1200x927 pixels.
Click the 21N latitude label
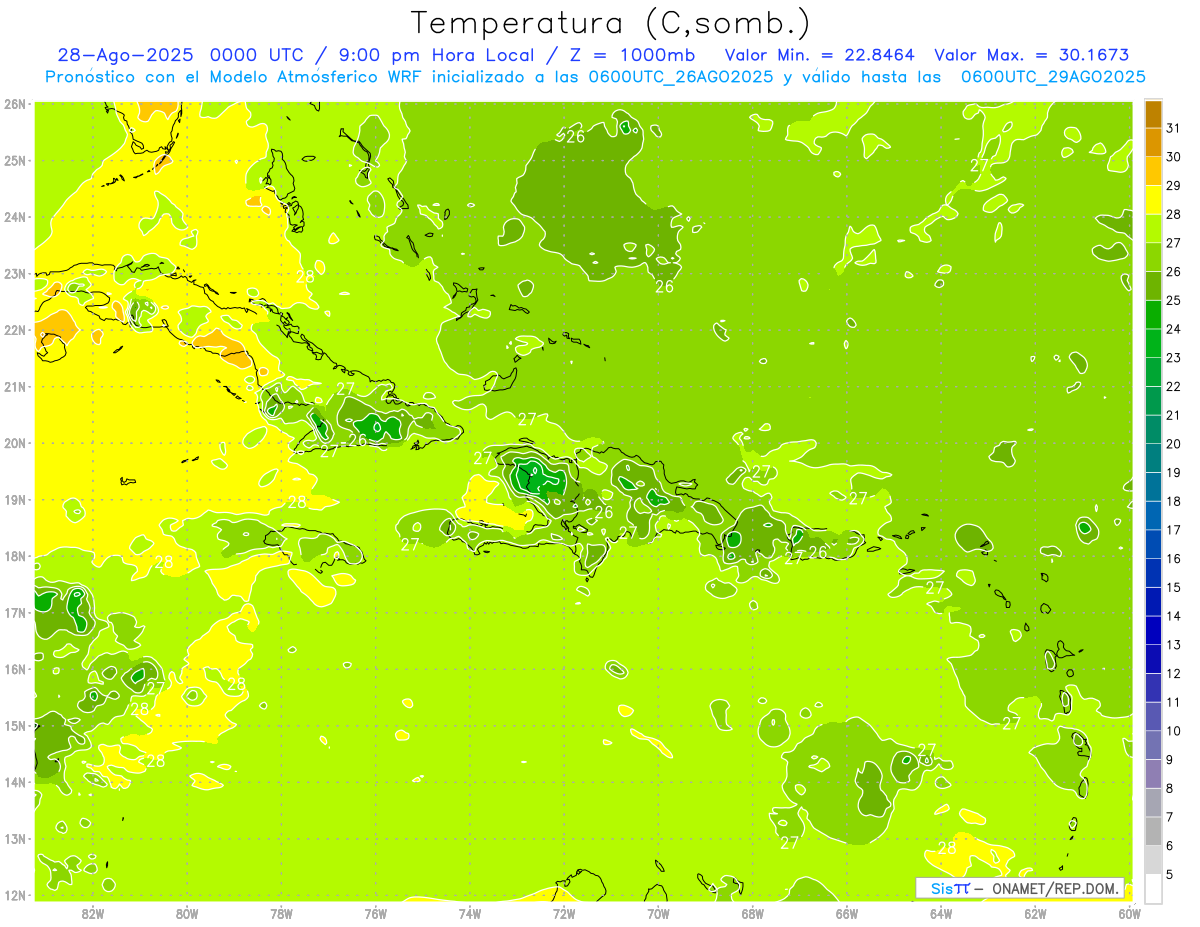click(15, 387)
